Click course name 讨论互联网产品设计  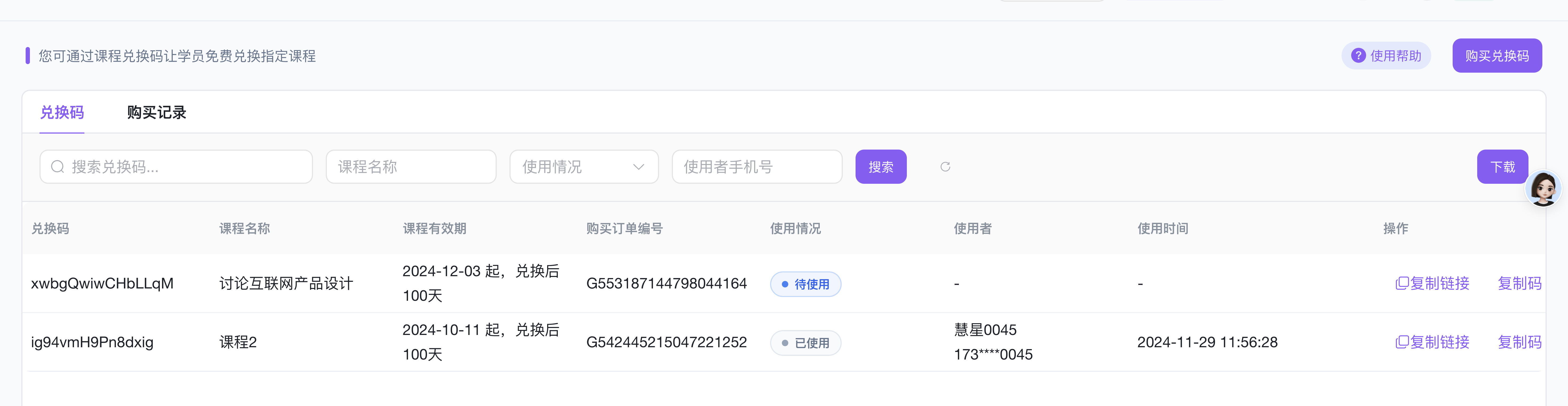coord(286,284)
